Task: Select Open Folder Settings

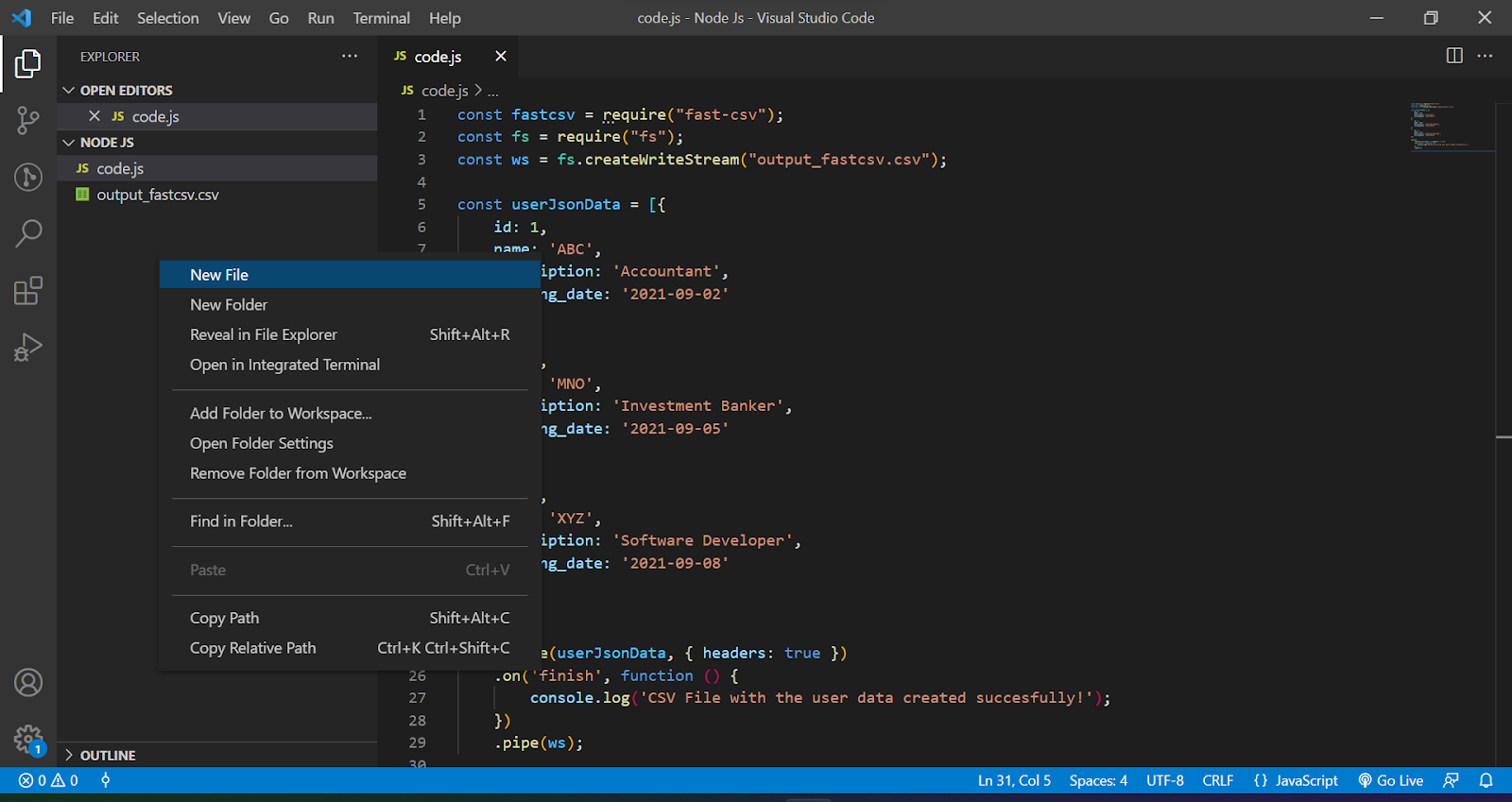Action: [x=350, y=443]
